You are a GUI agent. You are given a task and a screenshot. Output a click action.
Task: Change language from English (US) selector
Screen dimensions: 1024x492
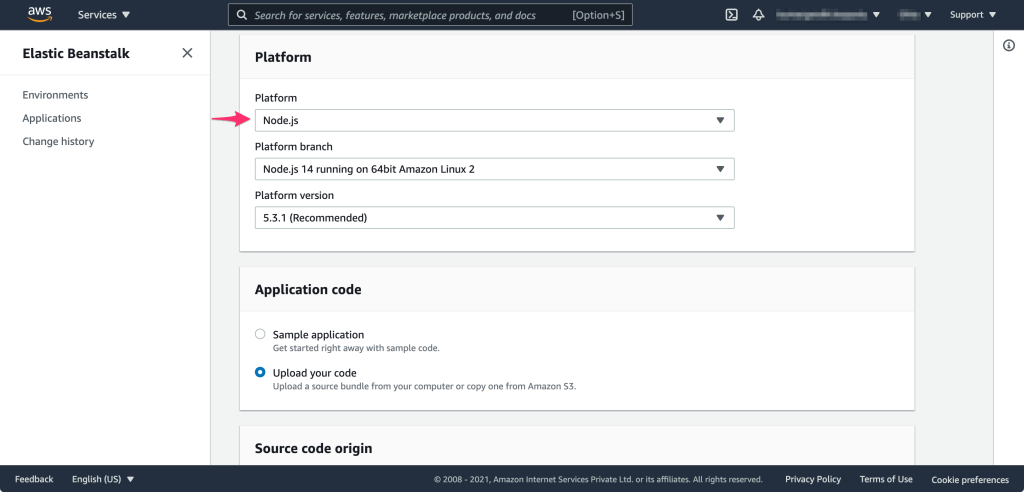[103, 479]
